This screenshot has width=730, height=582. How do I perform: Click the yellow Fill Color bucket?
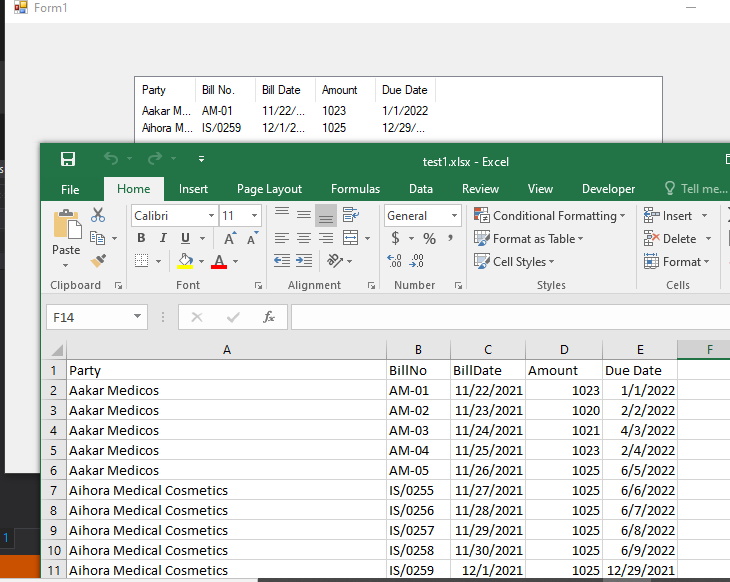[185, 261]
